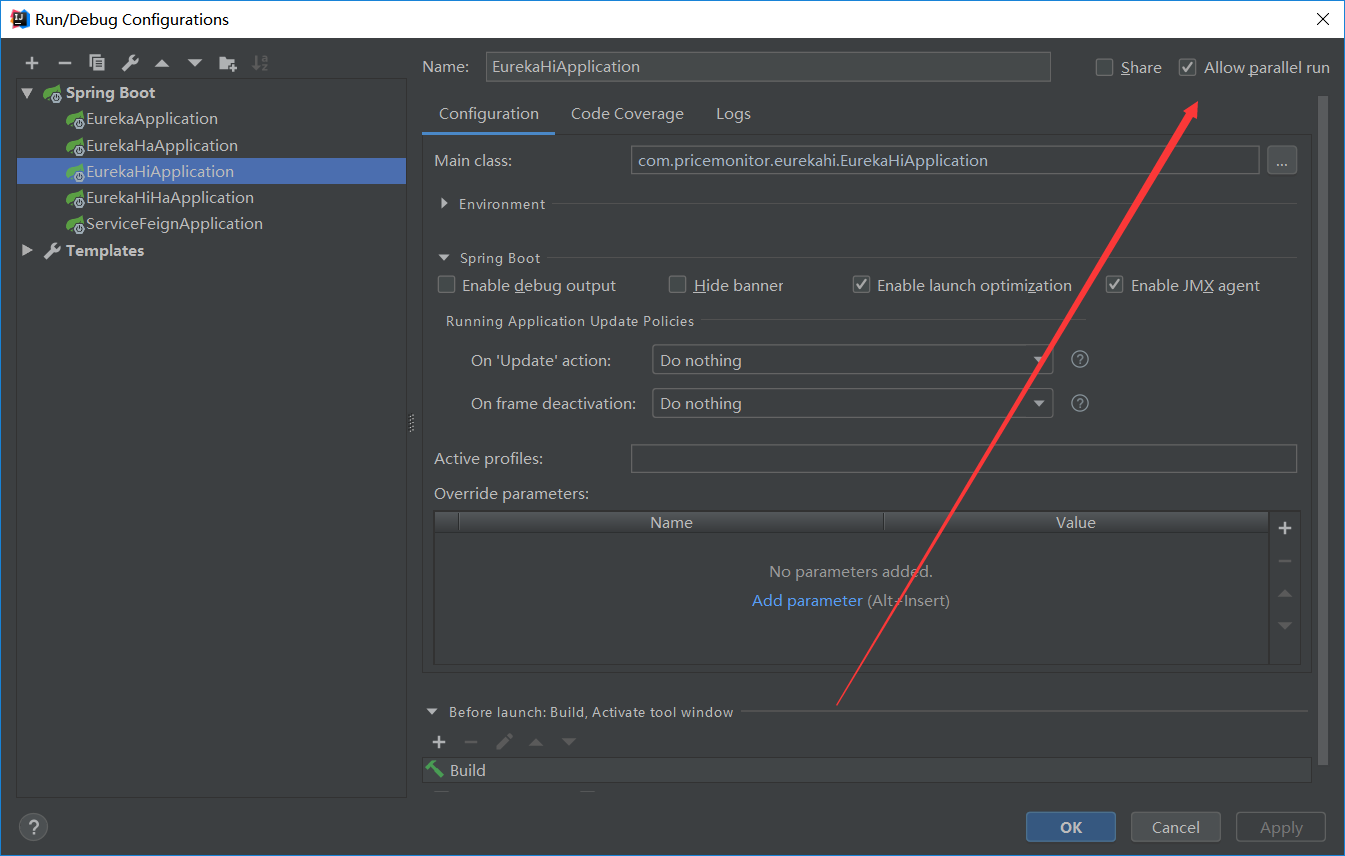
Task: Remove the before-launch task
Action: click(471, 742)
